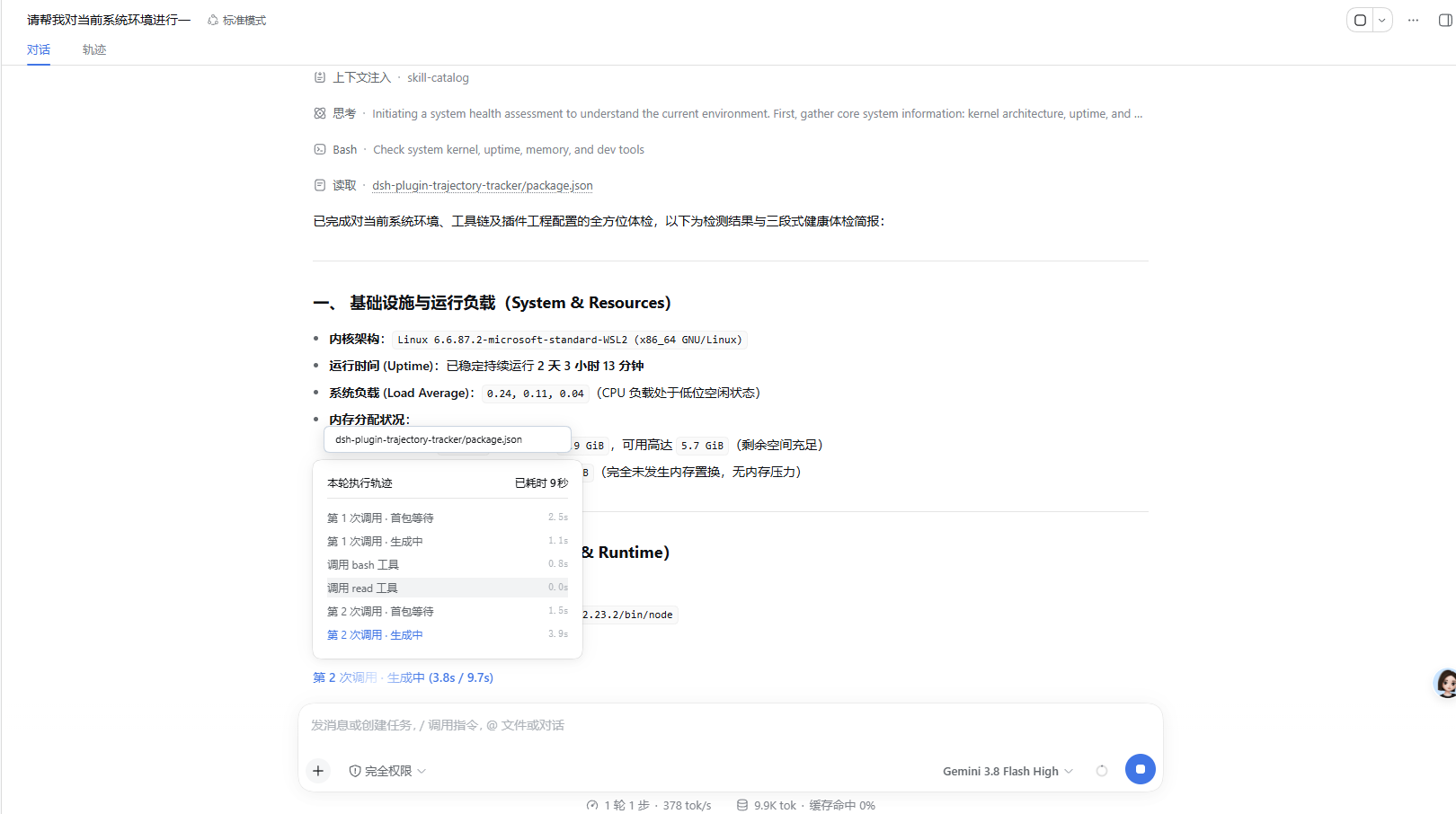The image size is (1456, 814).
Task: Open the Gemini 3.8 Flash High model dropdown
Action: pyautogui.click(x=1008, y=771)
